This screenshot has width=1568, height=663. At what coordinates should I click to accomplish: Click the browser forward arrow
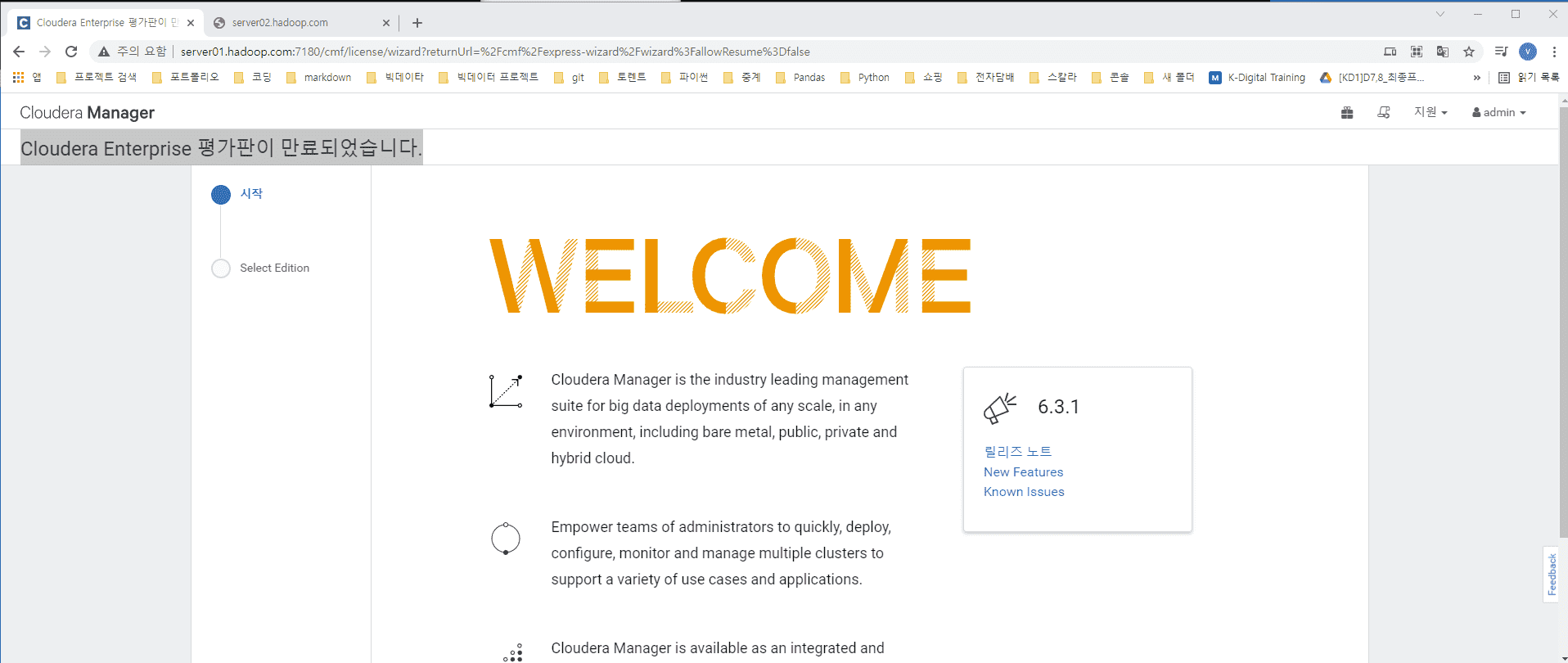pyautogui.click(x=45, y=52)
